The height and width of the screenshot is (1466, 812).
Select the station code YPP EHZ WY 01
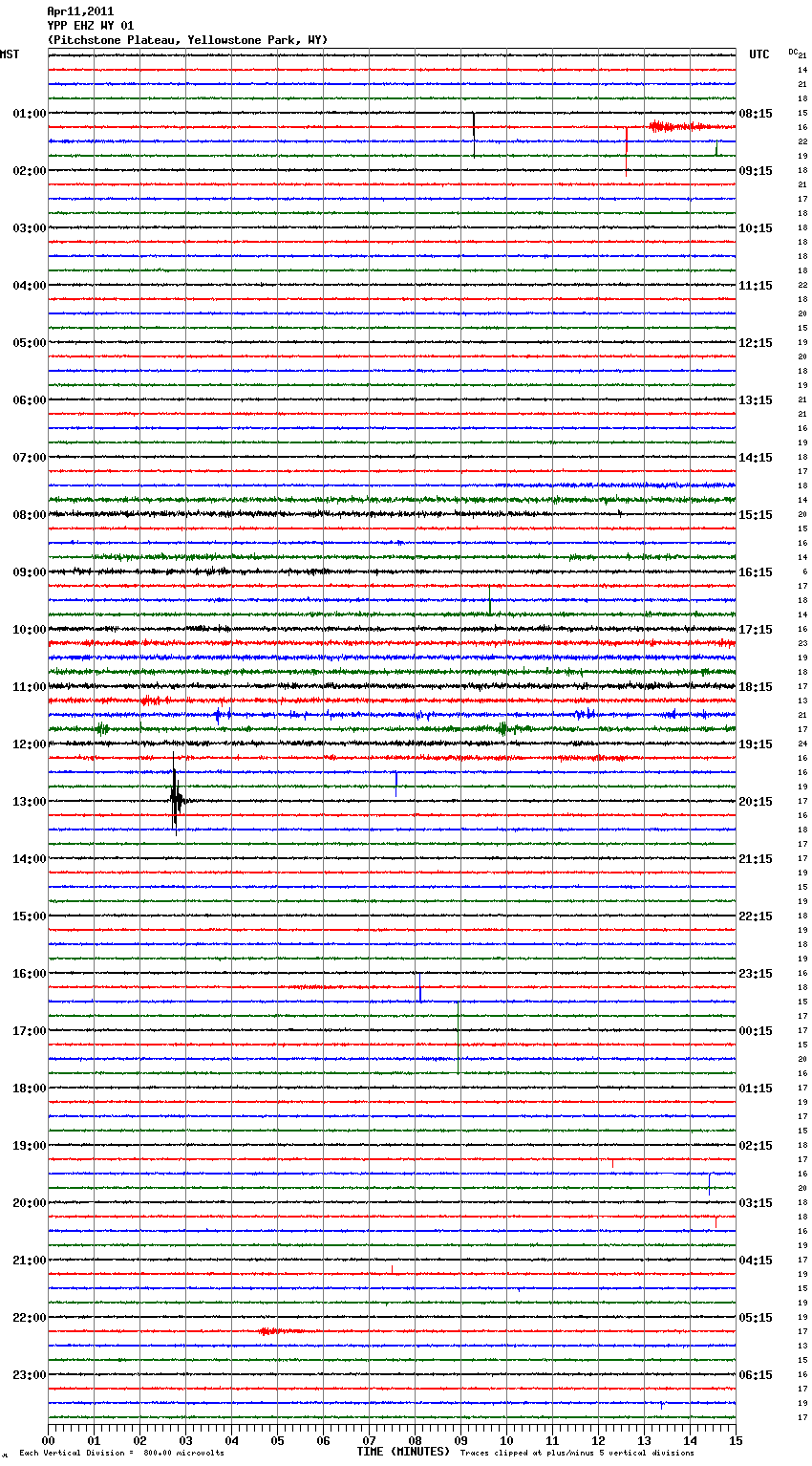(91, 26)
